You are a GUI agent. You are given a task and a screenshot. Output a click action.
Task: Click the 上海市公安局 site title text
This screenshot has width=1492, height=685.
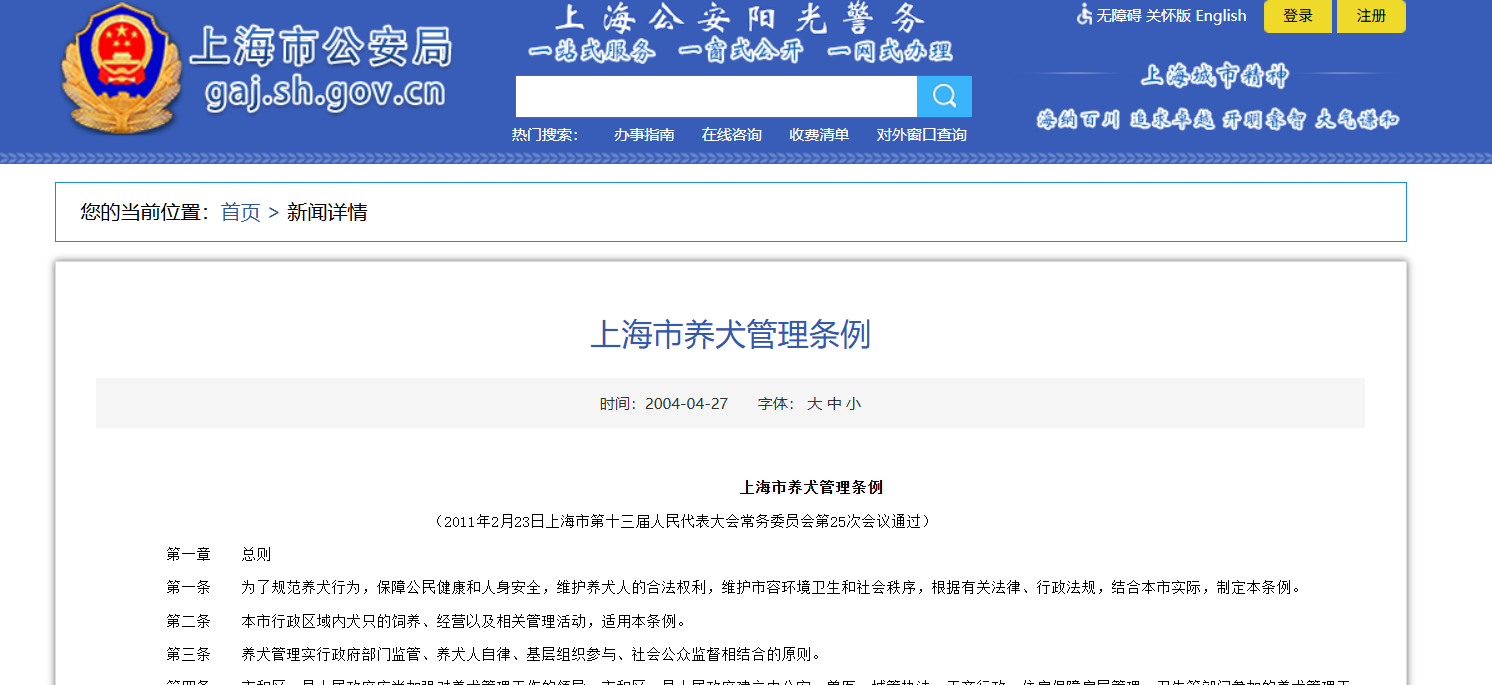click(x=322, y=48)
